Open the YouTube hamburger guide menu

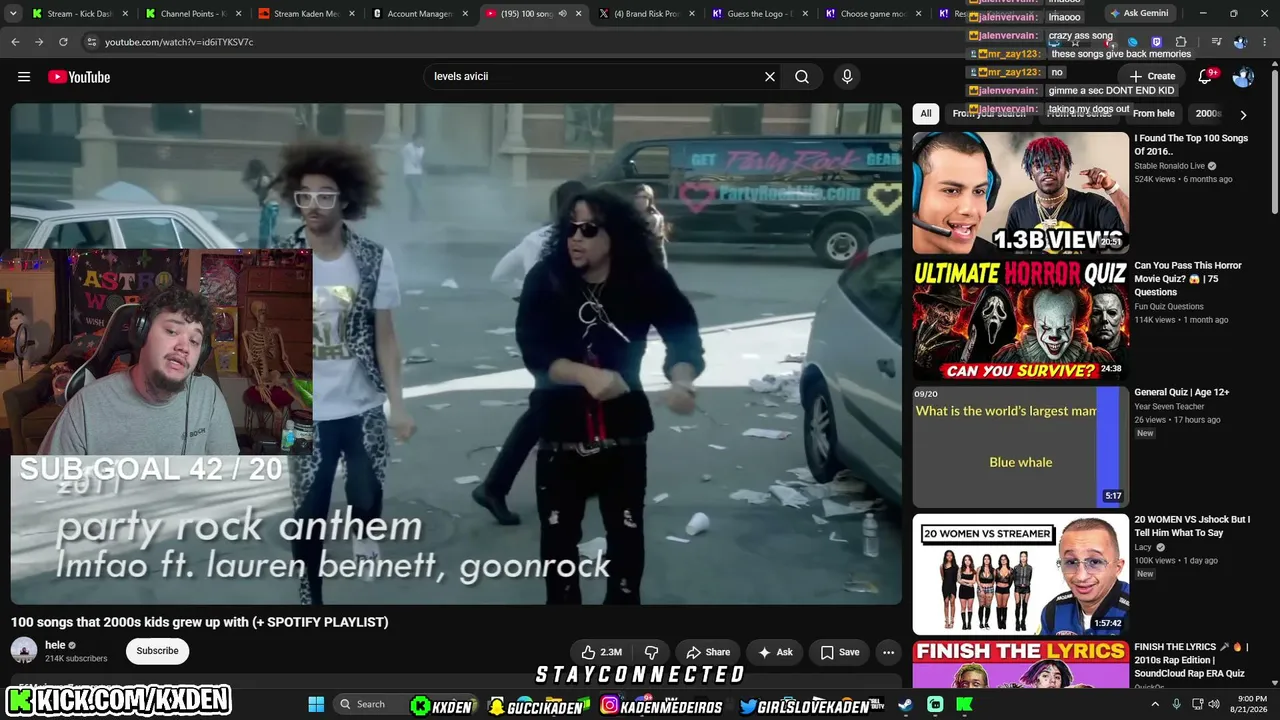click(24, 77)
